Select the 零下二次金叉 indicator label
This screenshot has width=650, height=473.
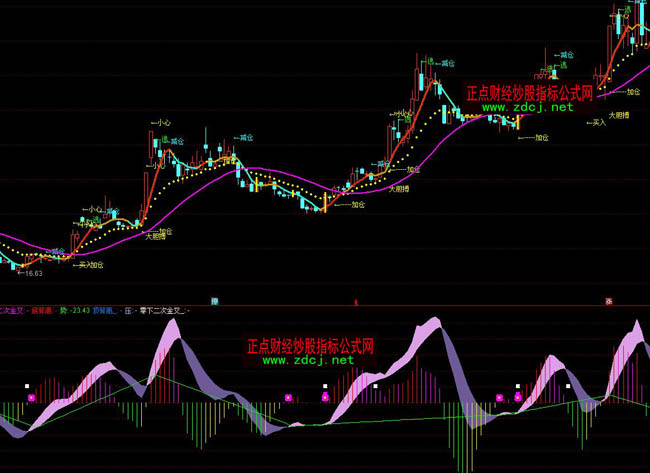click(x=162, y=310)
